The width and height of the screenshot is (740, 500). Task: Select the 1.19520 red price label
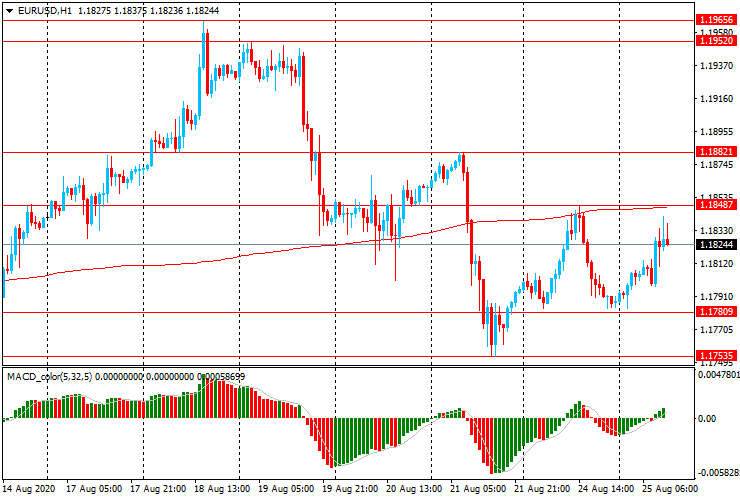pyautogui.click(x=716, y=41)
